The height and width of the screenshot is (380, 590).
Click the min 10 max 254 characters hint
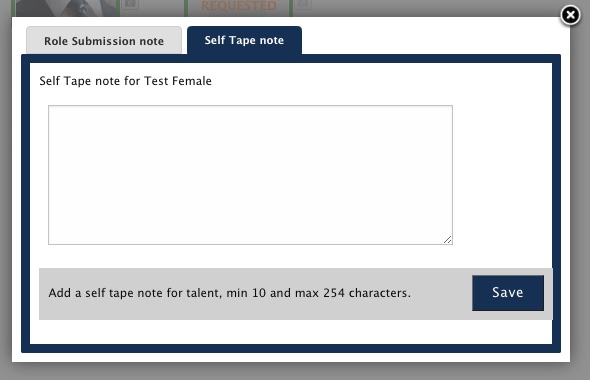pos(230,293)
